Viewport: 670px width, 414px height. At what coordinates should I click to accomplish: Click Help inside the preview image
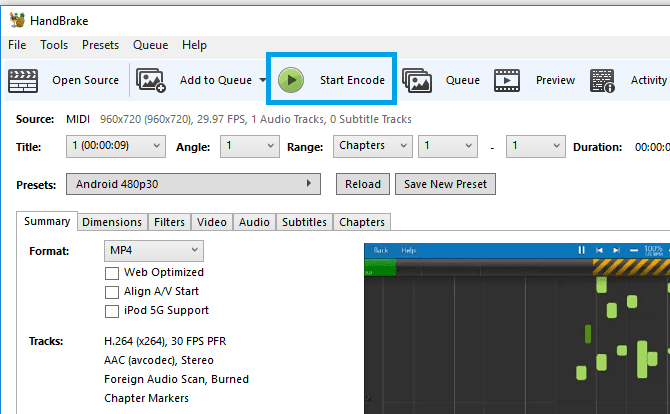coord(408,250)
